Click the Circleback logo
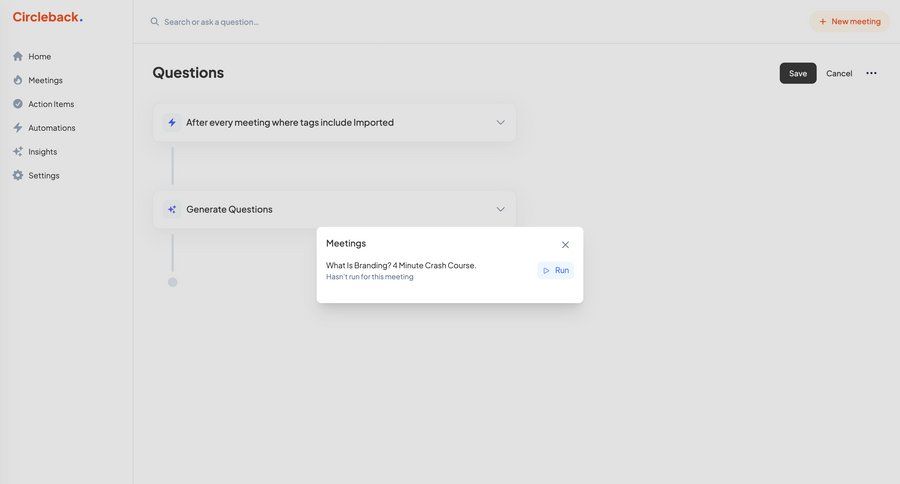Screen dimensions: 900x484 47,17
